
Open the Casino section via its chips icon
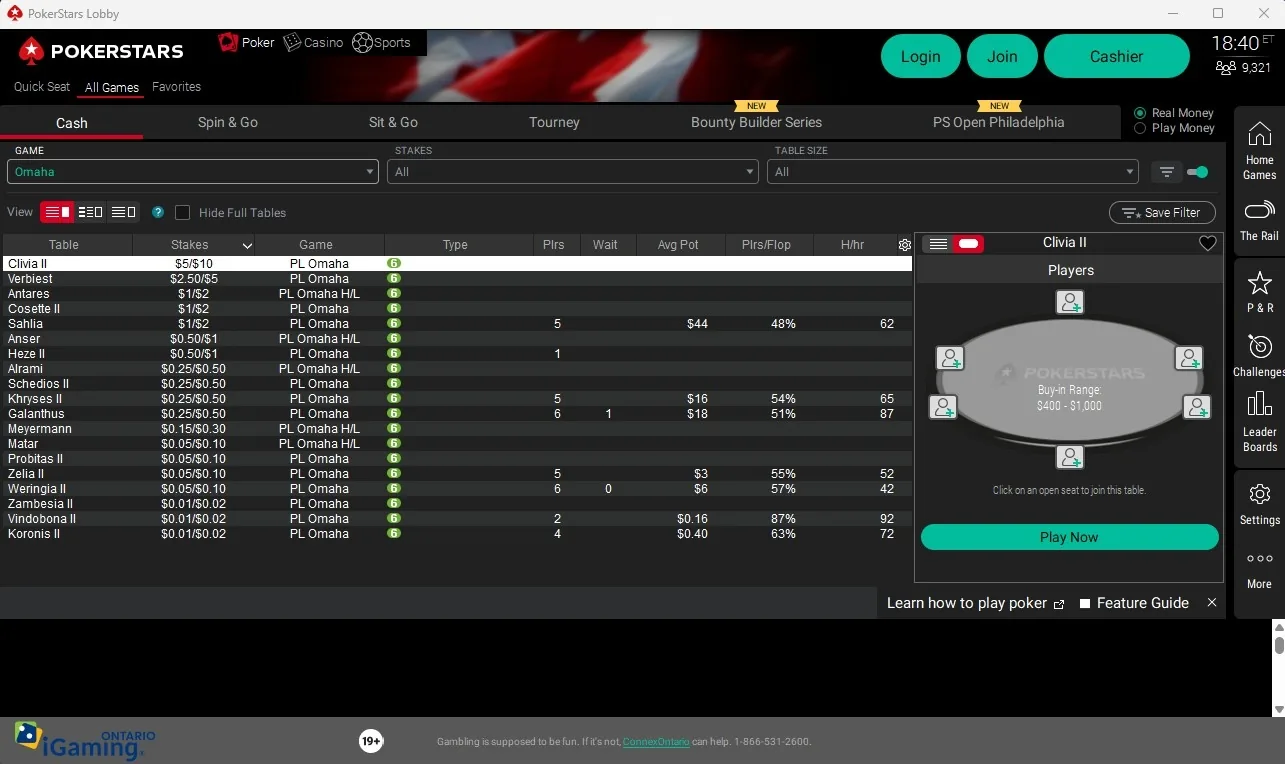click(x=291, y=43)
